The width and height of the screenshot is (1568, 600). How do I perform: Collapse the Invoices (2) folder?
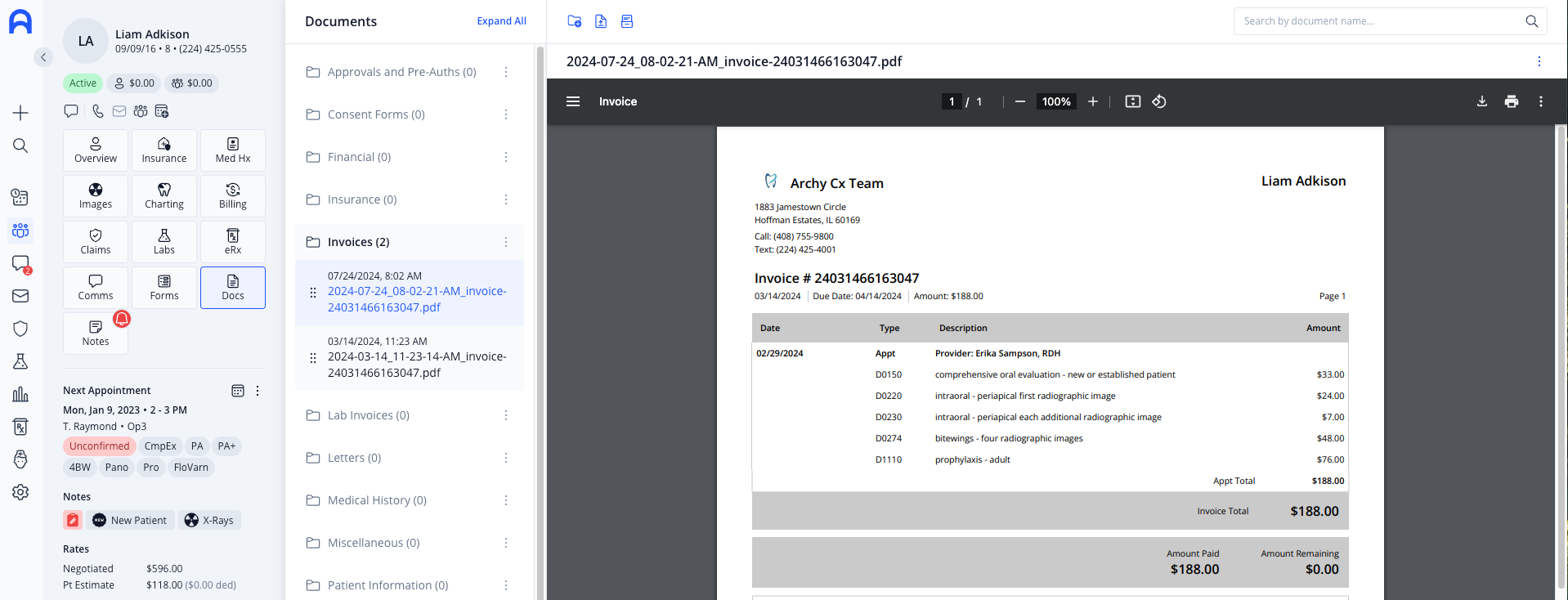tap(359, 242)
